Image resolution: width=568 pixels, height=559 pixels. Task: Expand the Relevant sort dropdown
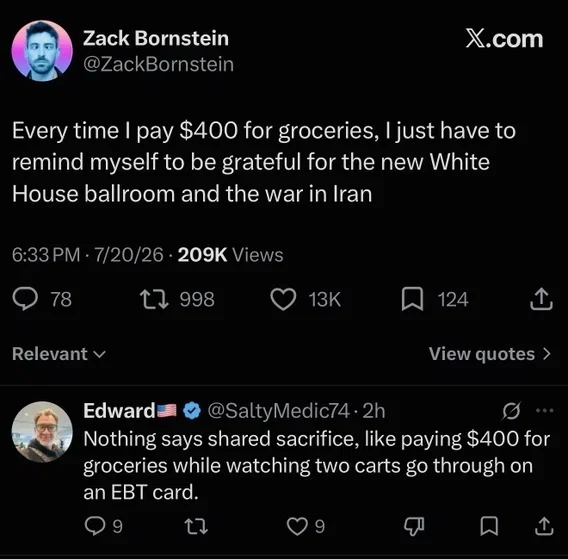[x=59, y=354]
